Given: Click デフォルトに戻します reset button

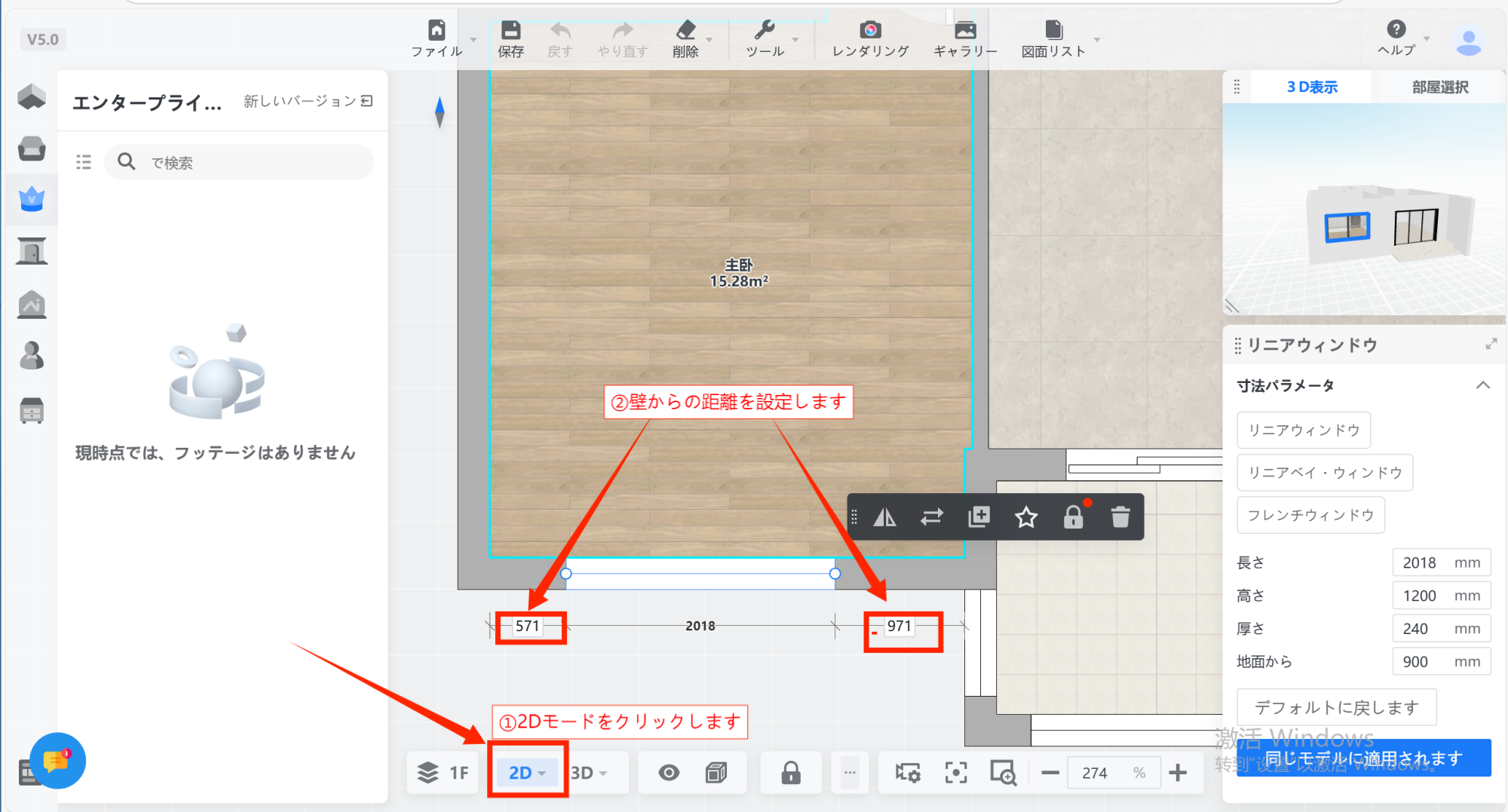Looking at the screenshot, I should (1337, 707).
